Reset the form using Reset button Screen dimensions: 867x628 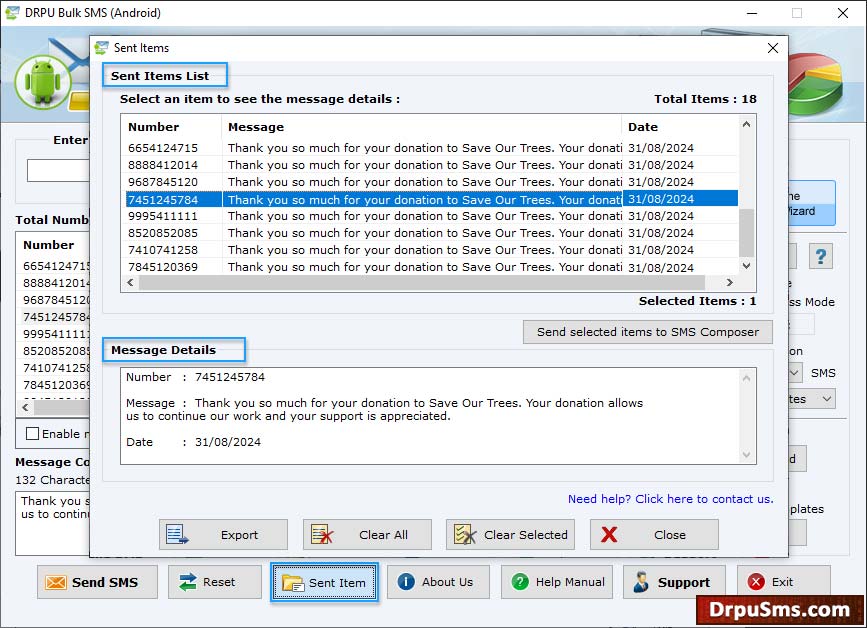(x=215, y=582)
